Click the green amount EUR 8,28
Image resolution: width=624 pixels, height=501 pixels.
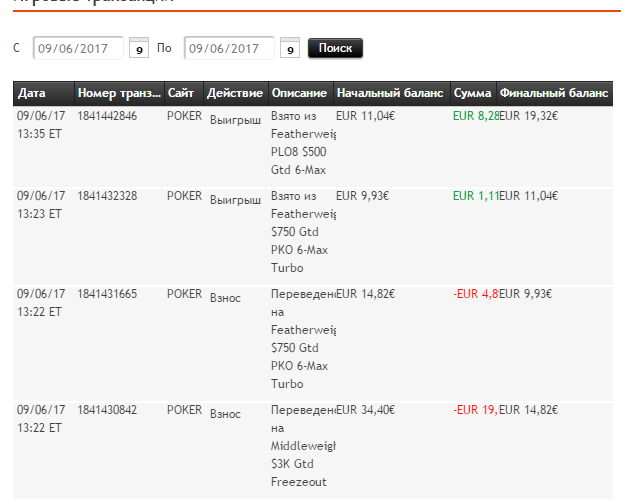476,116
